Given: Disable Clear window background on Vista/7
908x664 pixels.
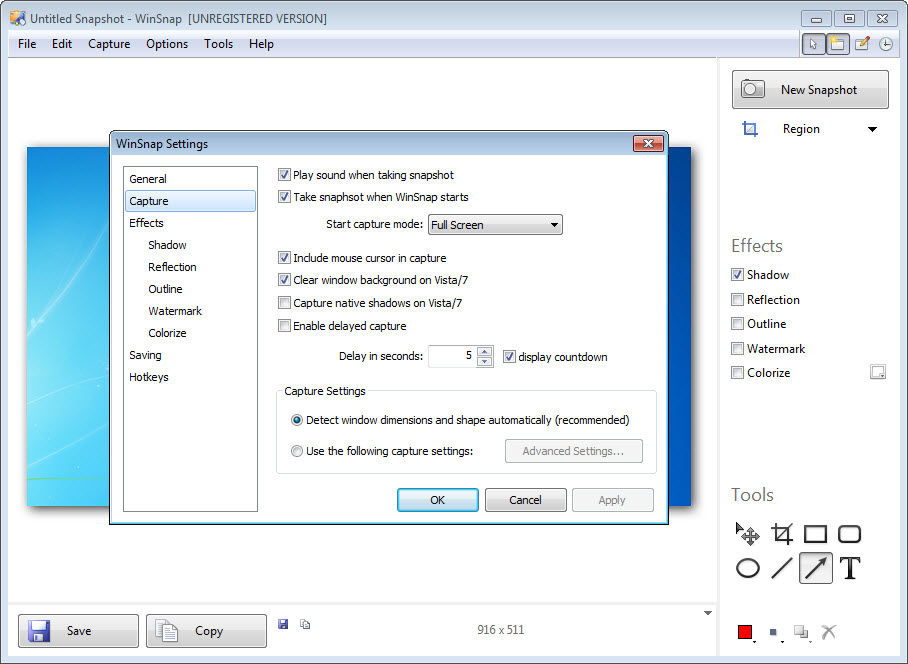Looking at the screenshot, I should coord(284,280).
